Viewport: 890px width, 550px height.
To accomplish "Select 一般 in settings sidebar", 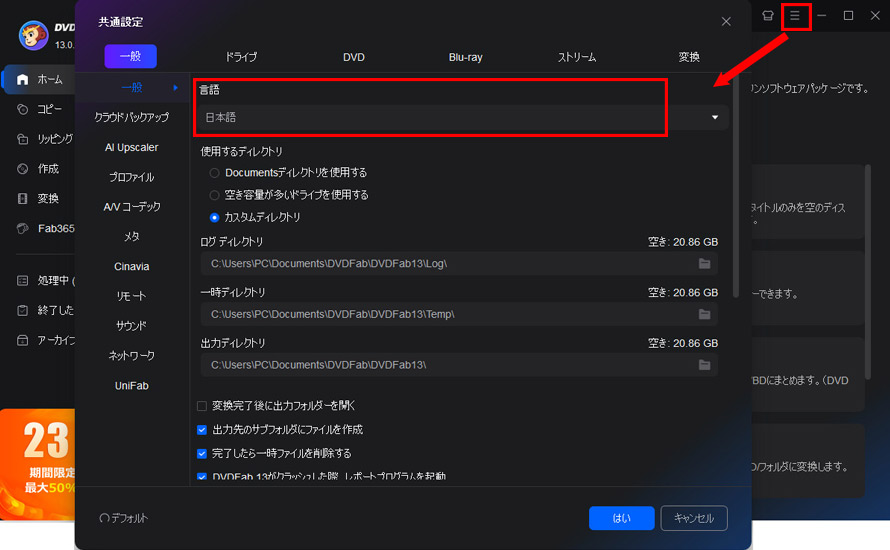I will point(132,87).
